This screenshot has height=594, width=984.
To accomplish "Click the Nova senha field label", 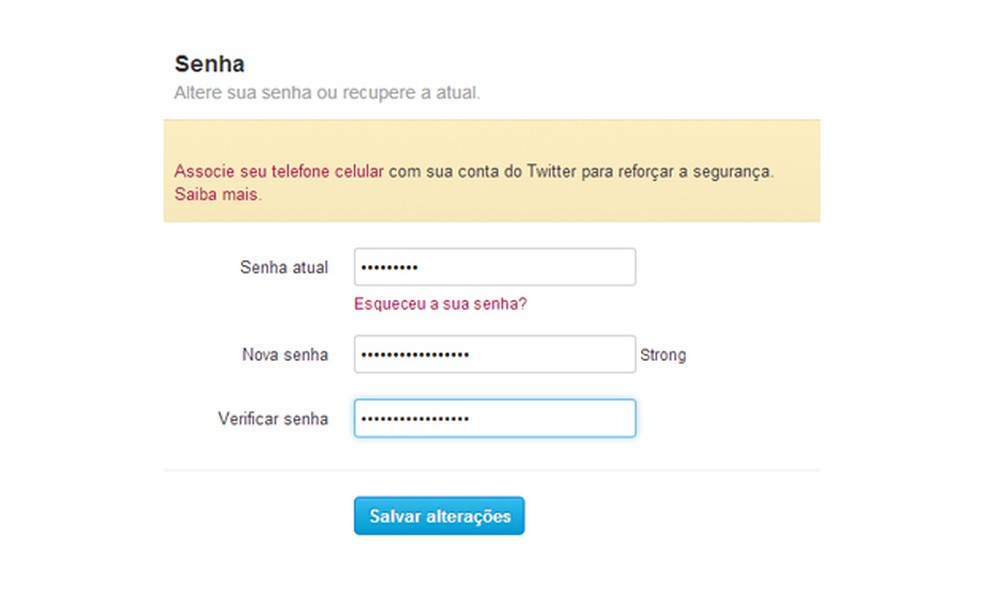I will (285, 355).
